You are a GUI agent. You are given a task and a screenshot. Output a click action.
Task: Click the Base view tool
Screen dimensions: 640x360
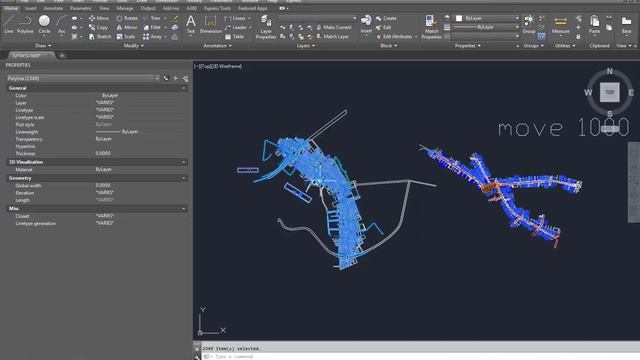pos(627,24)
